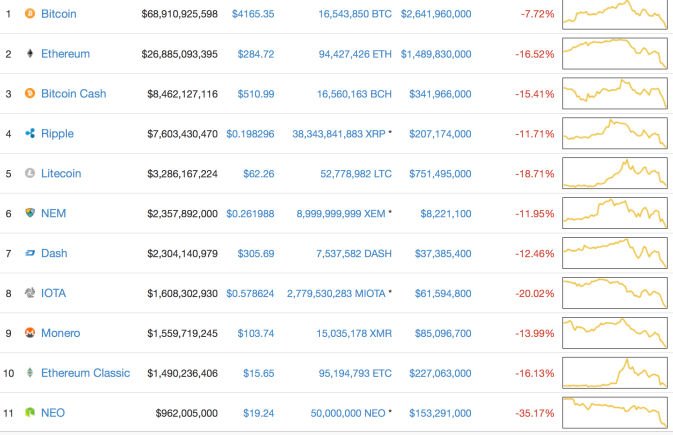The height and width of the screenshot is (435, 673).
Task: Click the Bitcoin coin icon
Action: tap(30, 14)
